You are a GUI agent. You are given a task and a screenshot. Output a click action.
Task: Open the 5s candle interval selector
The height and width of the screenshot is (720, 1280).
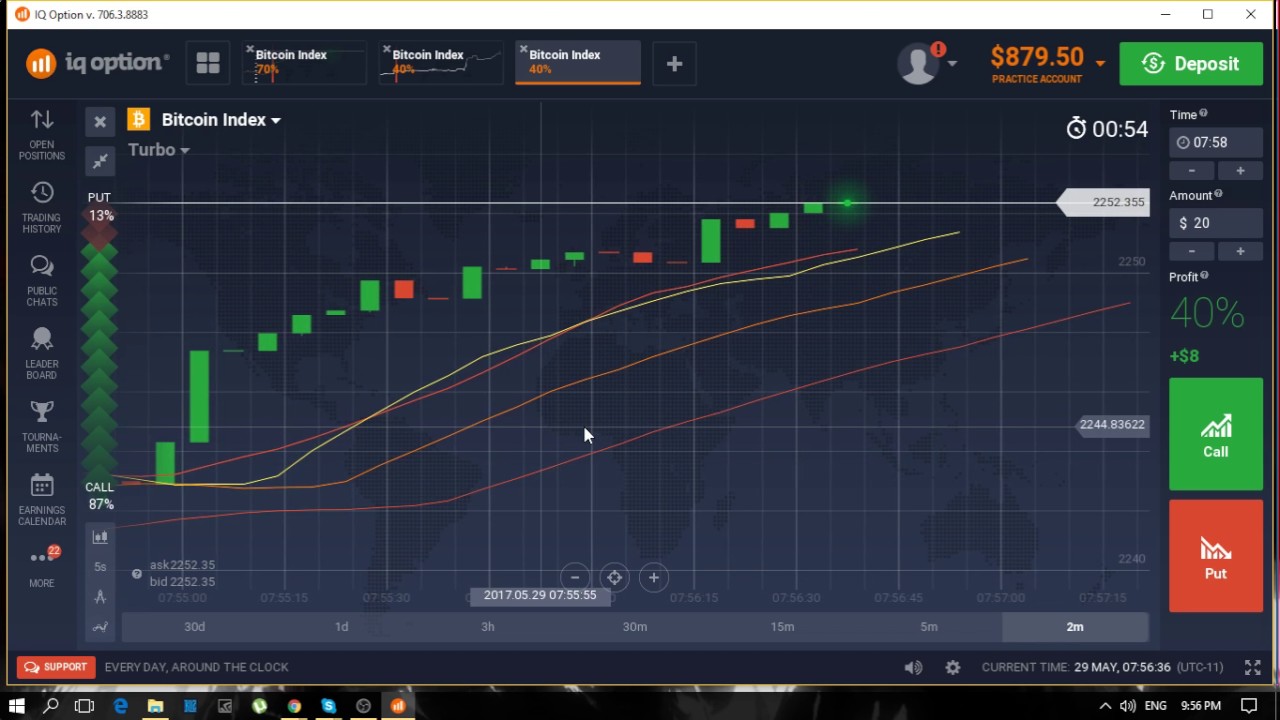100,567
